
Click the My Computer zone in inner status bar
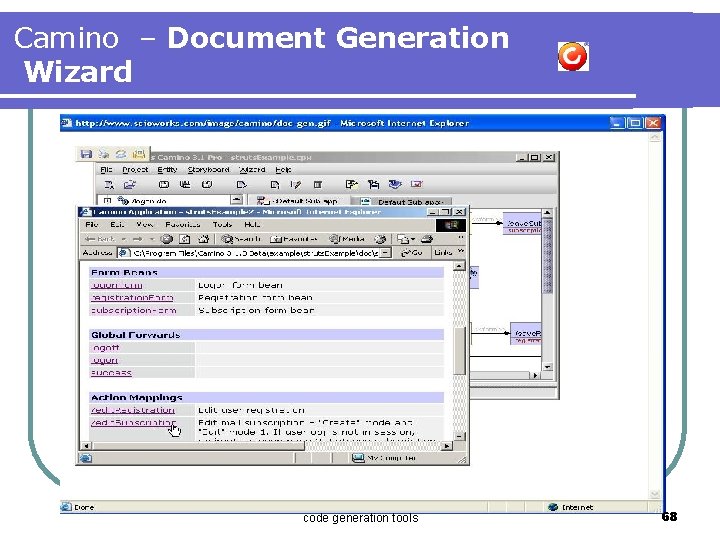[x=384, y=458]
